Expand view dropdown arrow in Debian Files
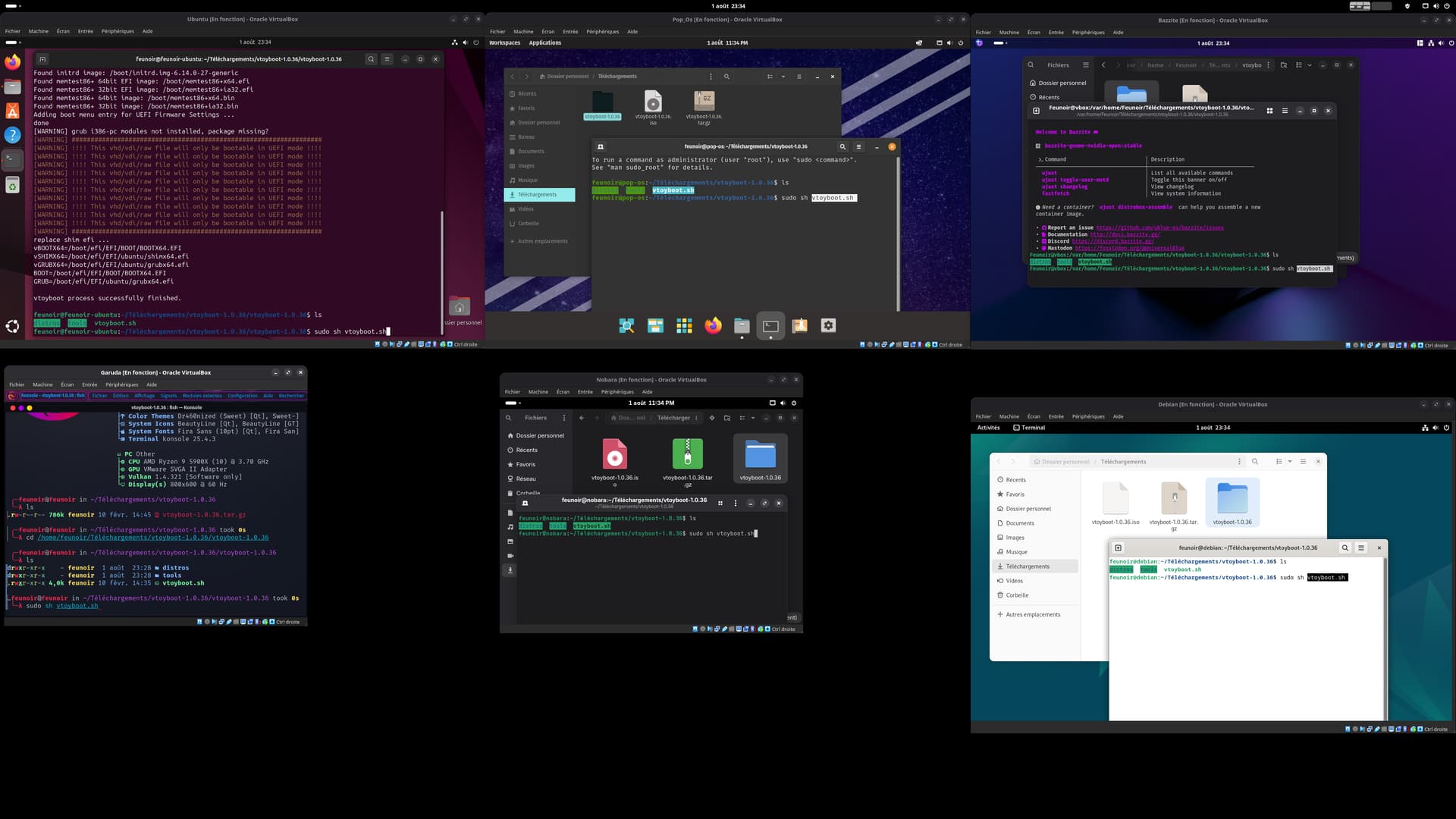 (1290, 461)
